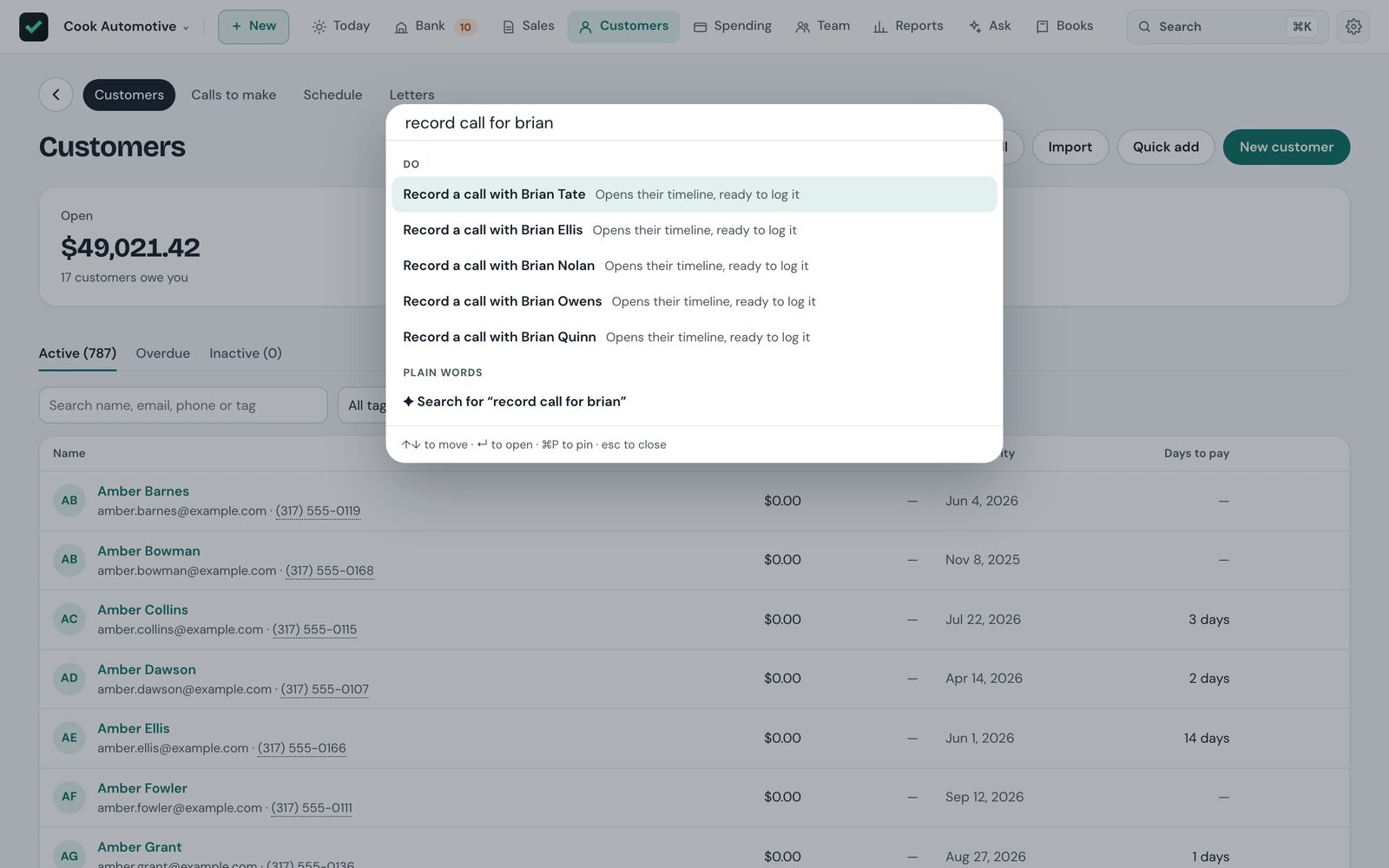Switch to the Letters tab

(x=411, y=95)
